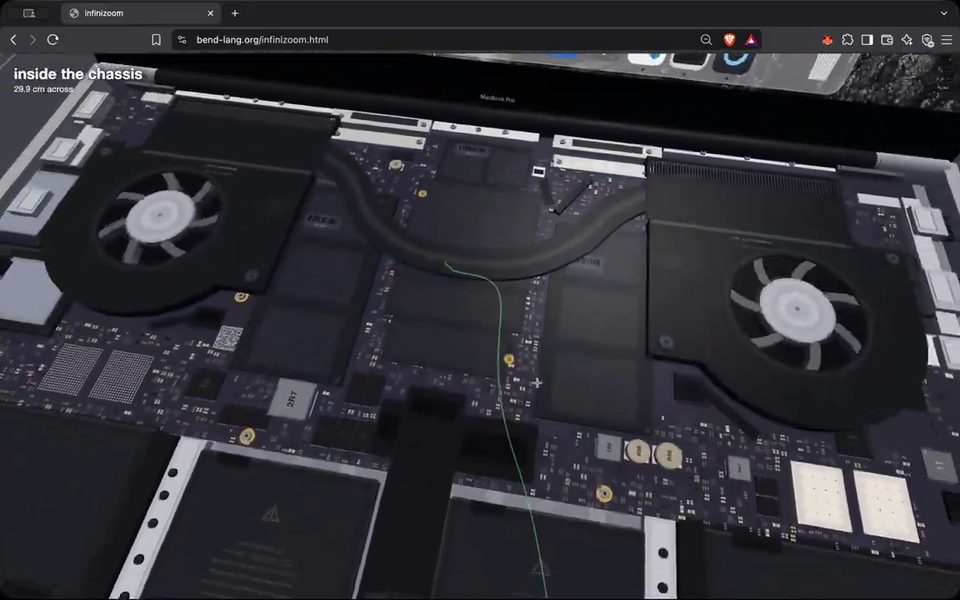
Task: Open the Brave Shields lion icon
Action: point(729,40)
